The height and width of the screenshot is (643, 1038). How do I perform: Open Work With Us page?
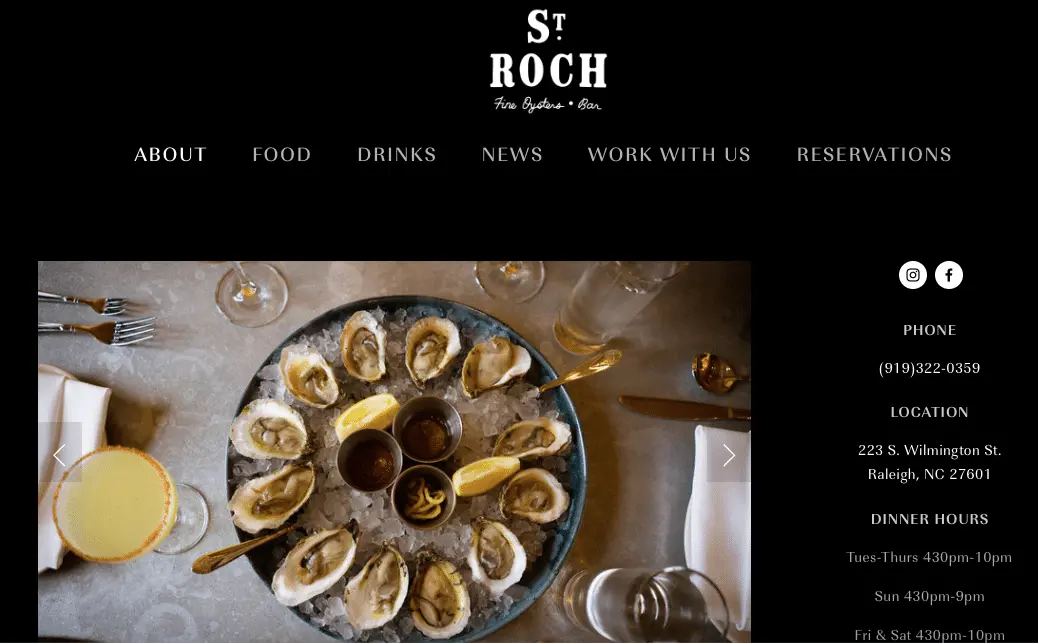pyautogui.click(x=669, y=154)
